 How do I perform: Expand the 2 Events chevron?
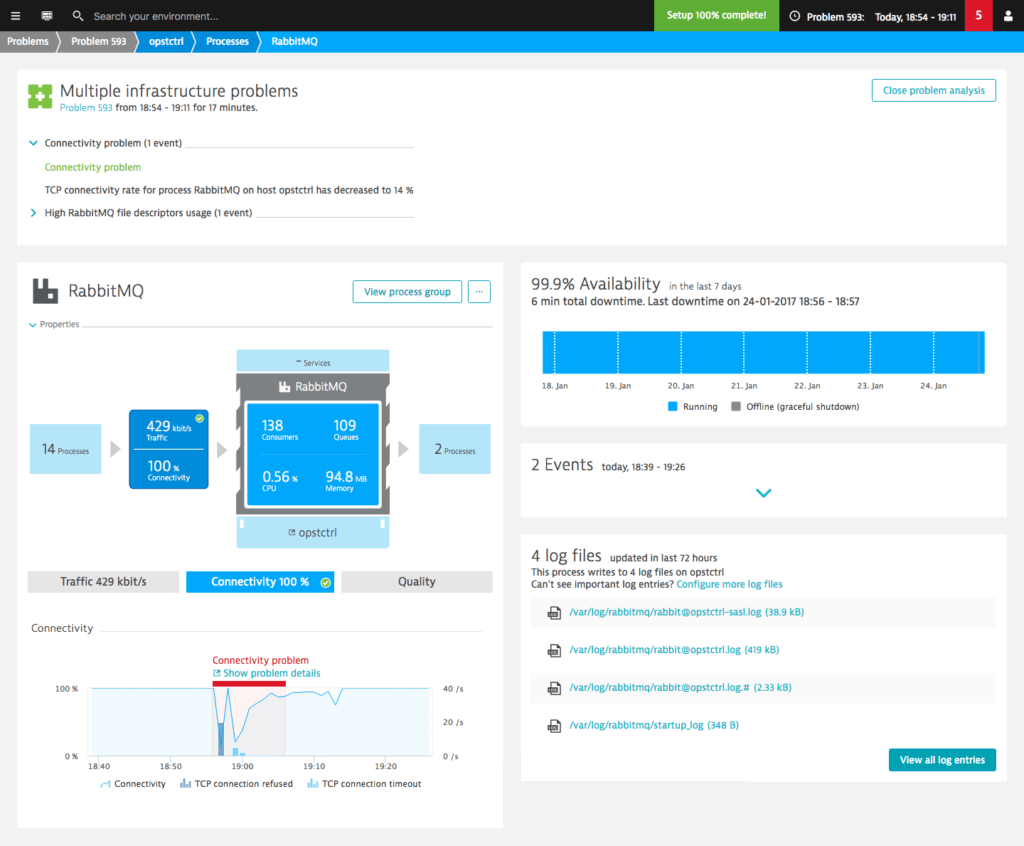pyautogui.click(x=763, y=493)
